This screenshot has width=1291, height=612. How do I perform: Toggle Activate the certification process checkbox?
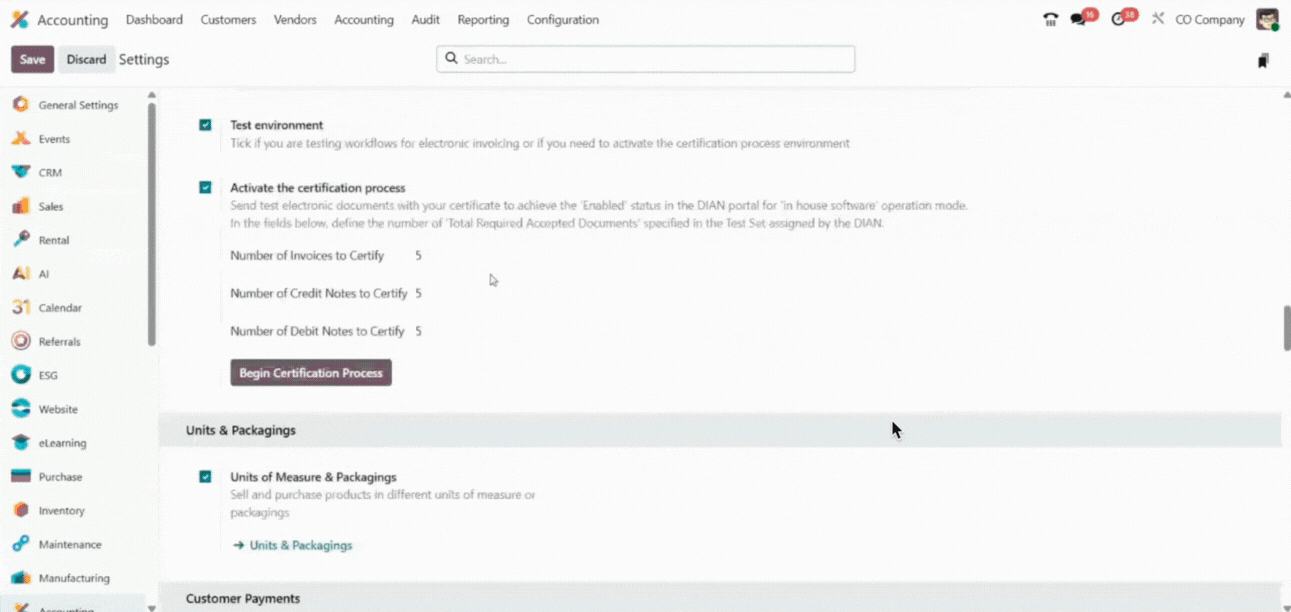[205, 187]
